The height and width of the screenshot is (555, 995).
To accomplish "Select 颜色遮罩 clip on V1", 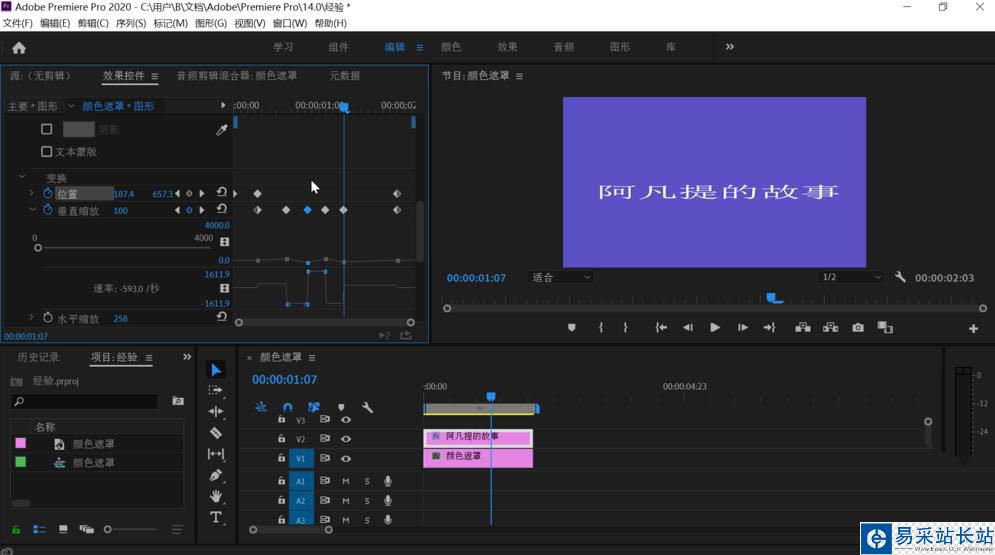I will click(x=478, y=458).
